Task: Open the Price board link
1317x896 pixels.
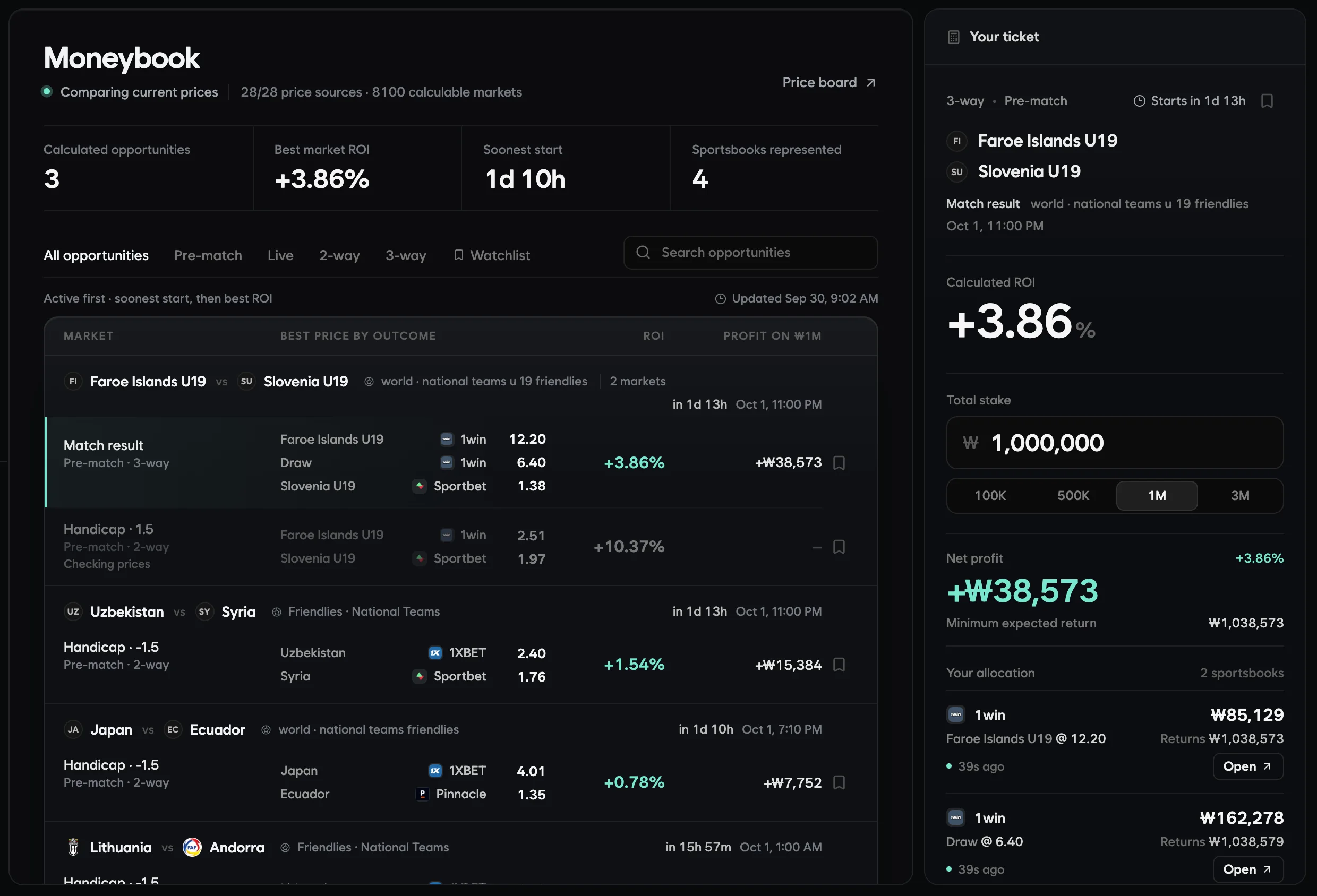Action: click(829, 83)
